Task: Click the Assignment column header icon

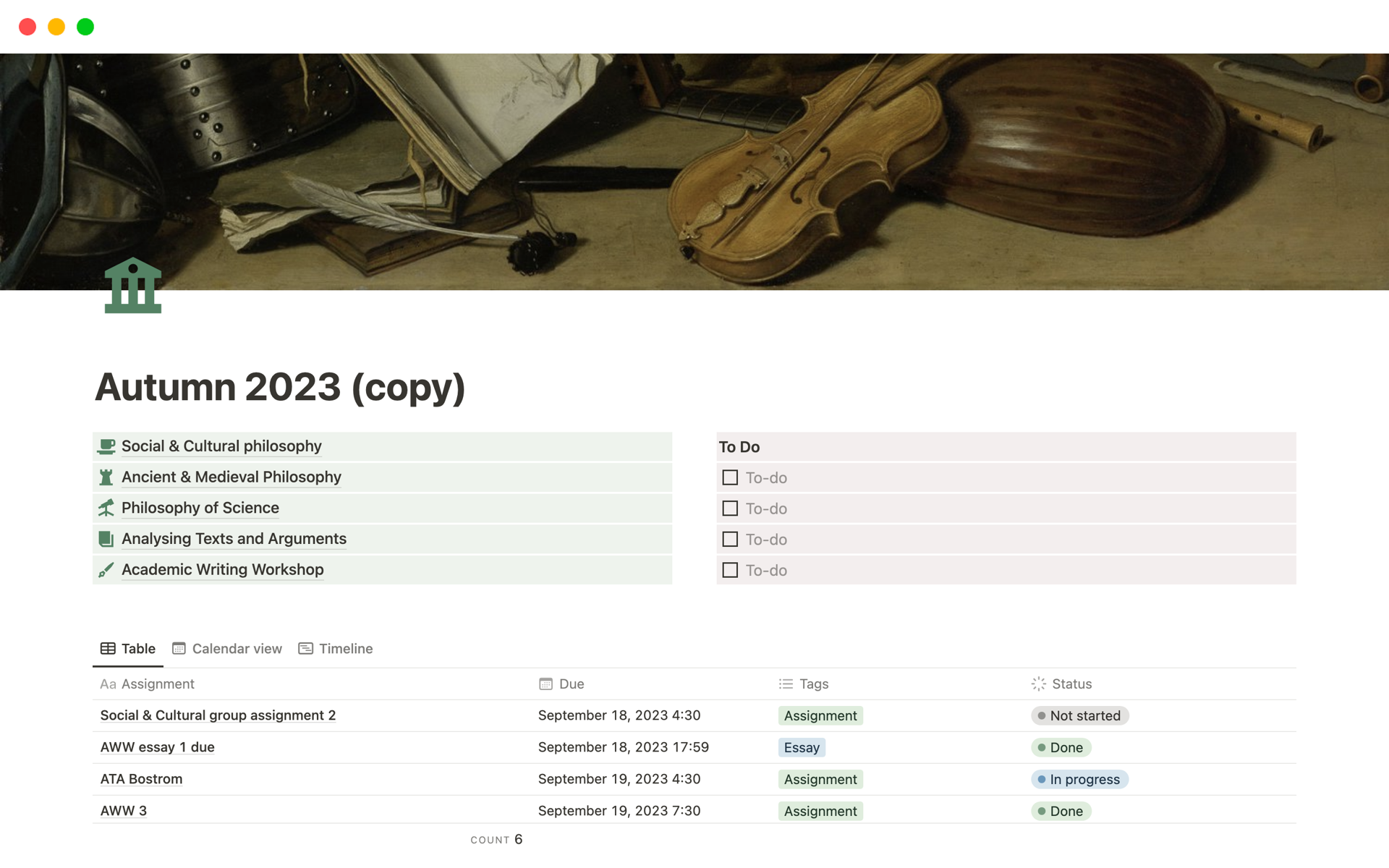Action: pyautogui.click(x=108, y=684)
